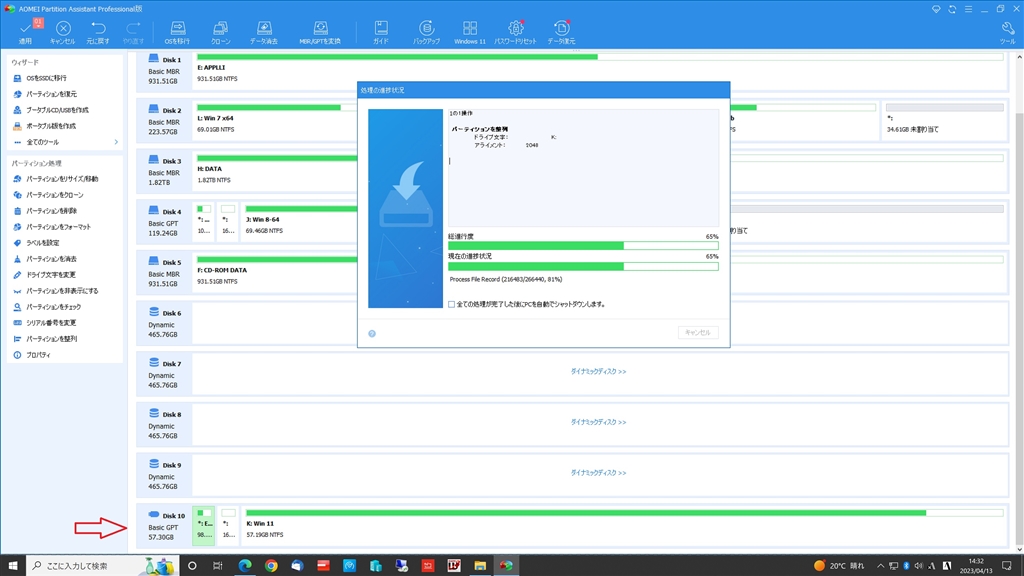Screen dimensions: 1024x576
Task: Open Disk 8 ダイナミックディスク link
Action: coord(598,423)
